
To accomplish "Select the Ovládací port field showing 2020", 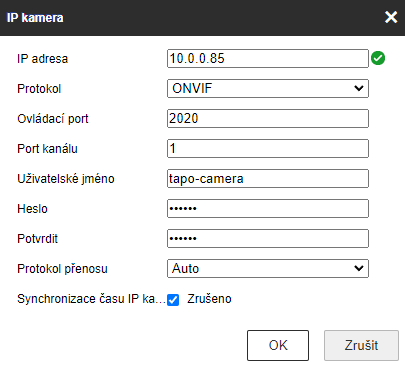I will 268,118.
